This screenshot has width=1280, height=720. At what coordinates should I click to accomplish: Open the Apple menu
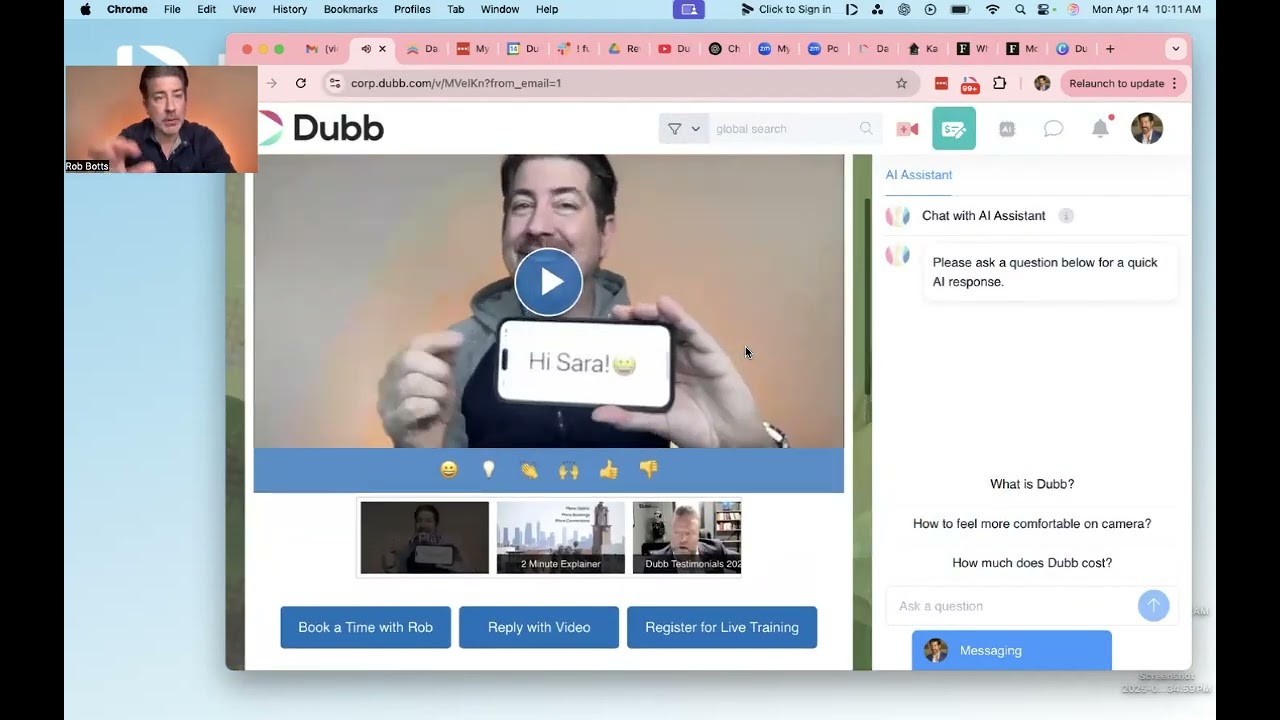(x=85, y=9)
